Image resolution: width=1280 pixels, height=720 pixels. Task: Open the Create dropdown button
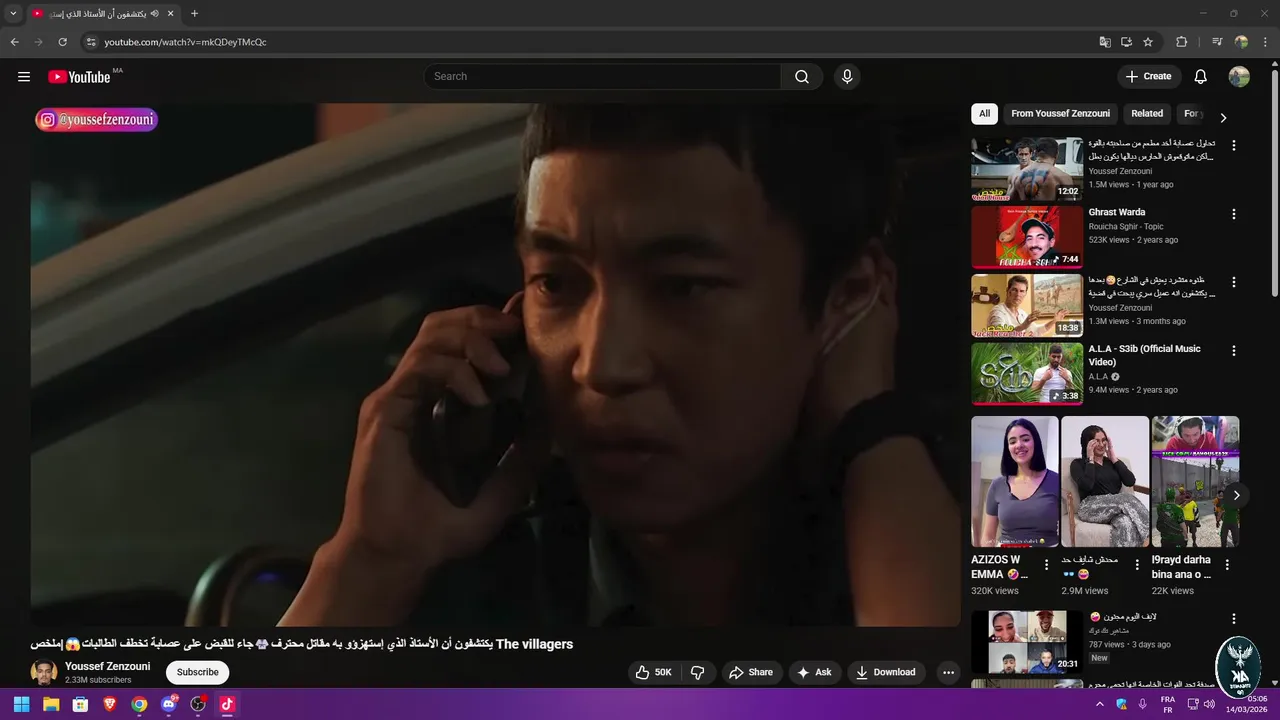point(1148,77)
